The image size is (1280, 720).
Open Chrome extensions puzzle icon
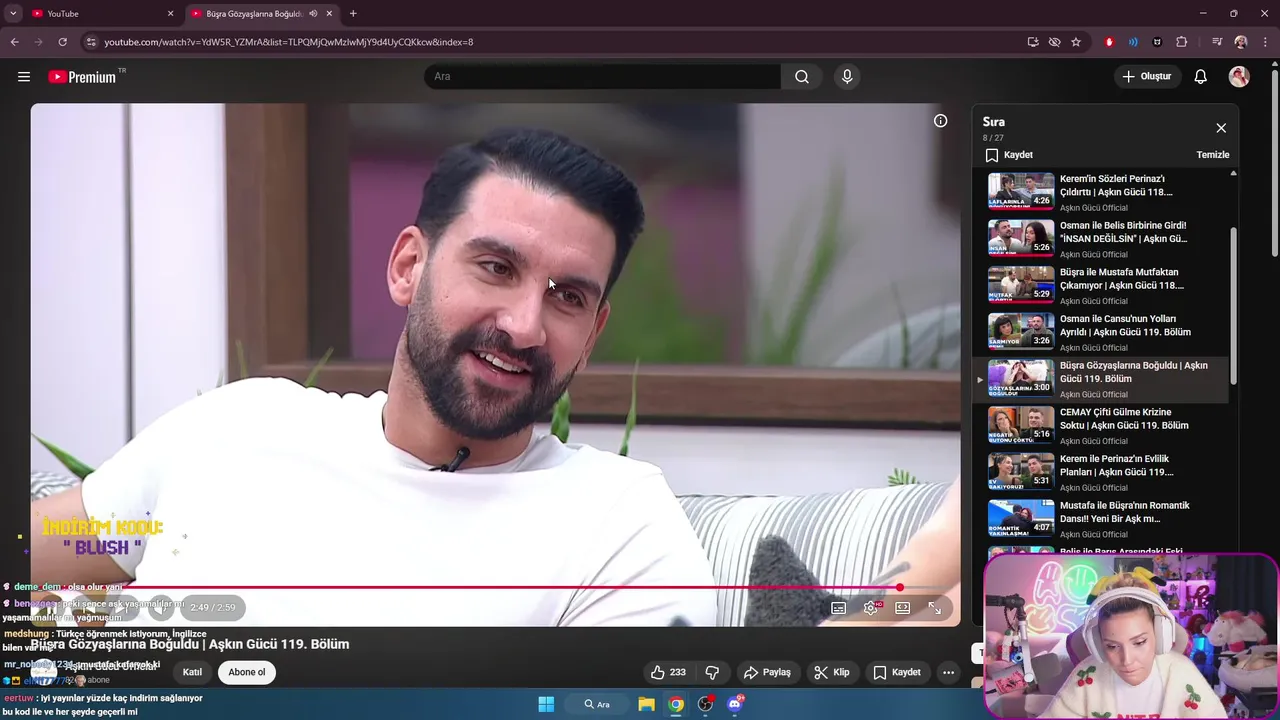tap(1182, 42)
